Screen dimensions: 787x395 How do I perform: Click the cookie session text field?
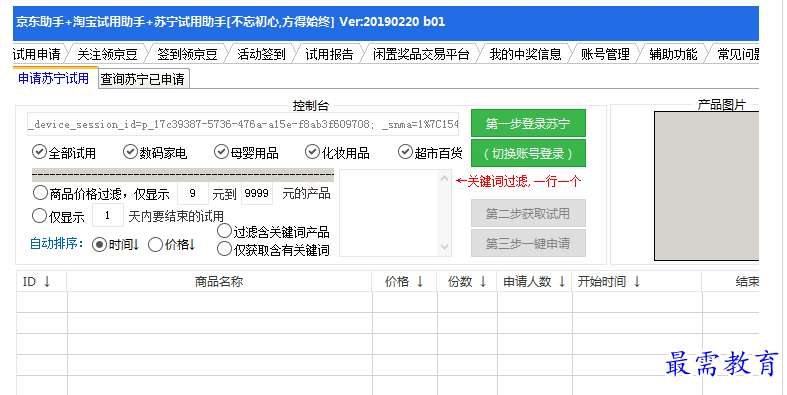(243, 124)
